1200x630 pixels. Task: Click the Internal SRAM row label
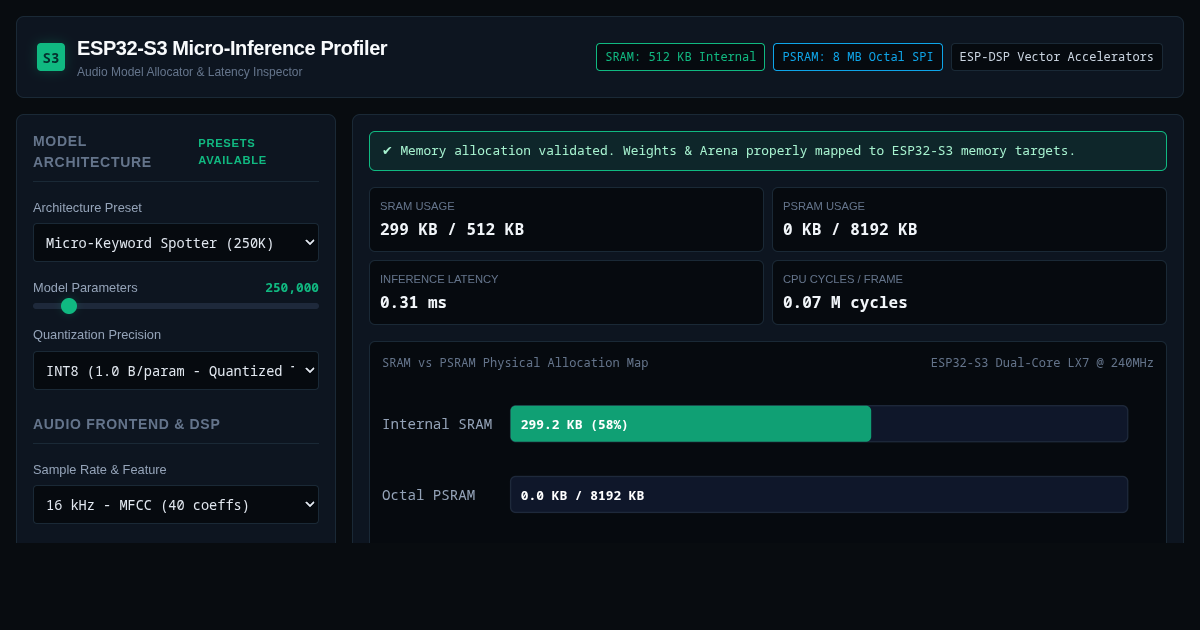coord(437,424)
